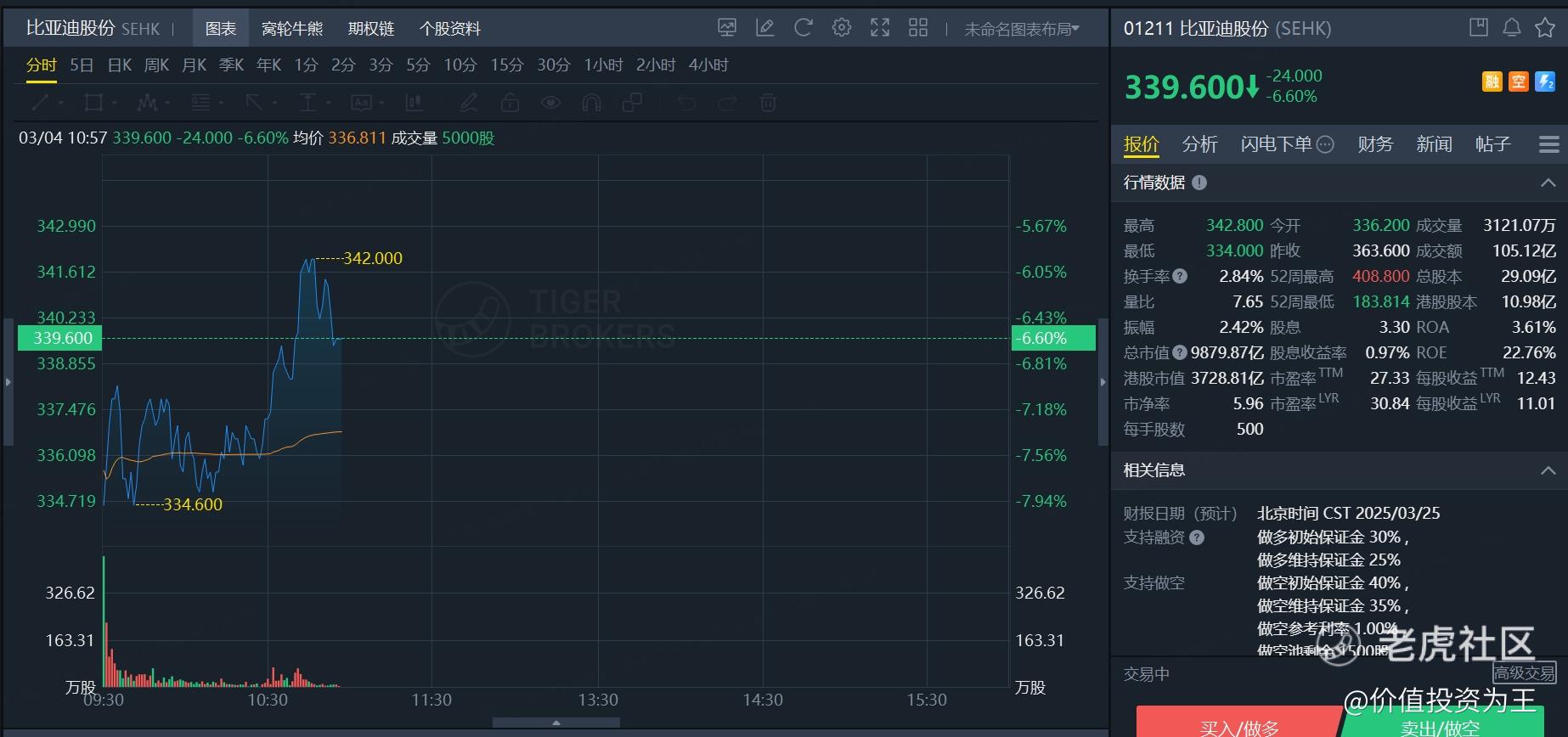Click the handle between chart and quote panel
Image resolution: width=1568 pixels, height=737 pixels.
coord(1103,382)
